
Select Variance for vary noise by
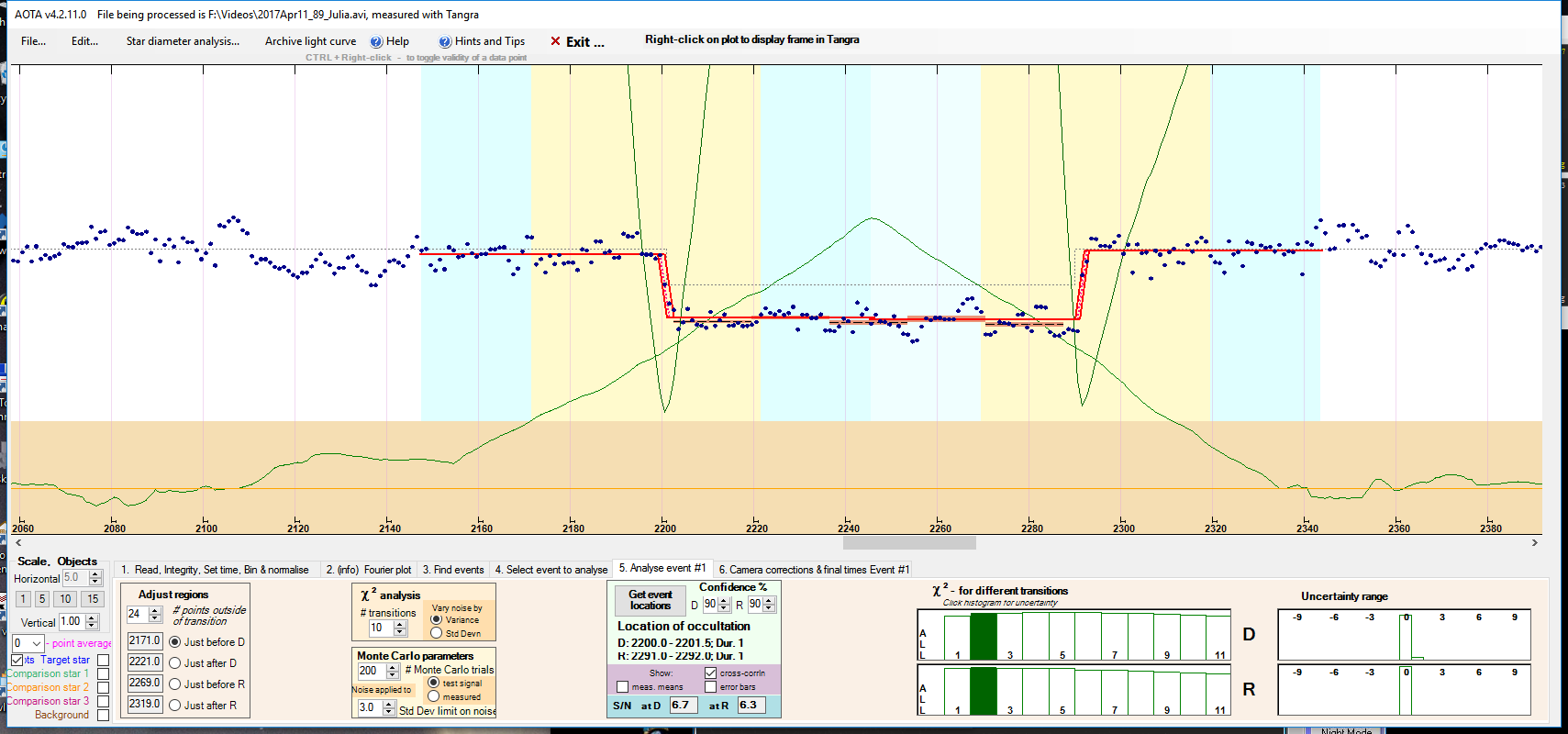coord(436,620)
